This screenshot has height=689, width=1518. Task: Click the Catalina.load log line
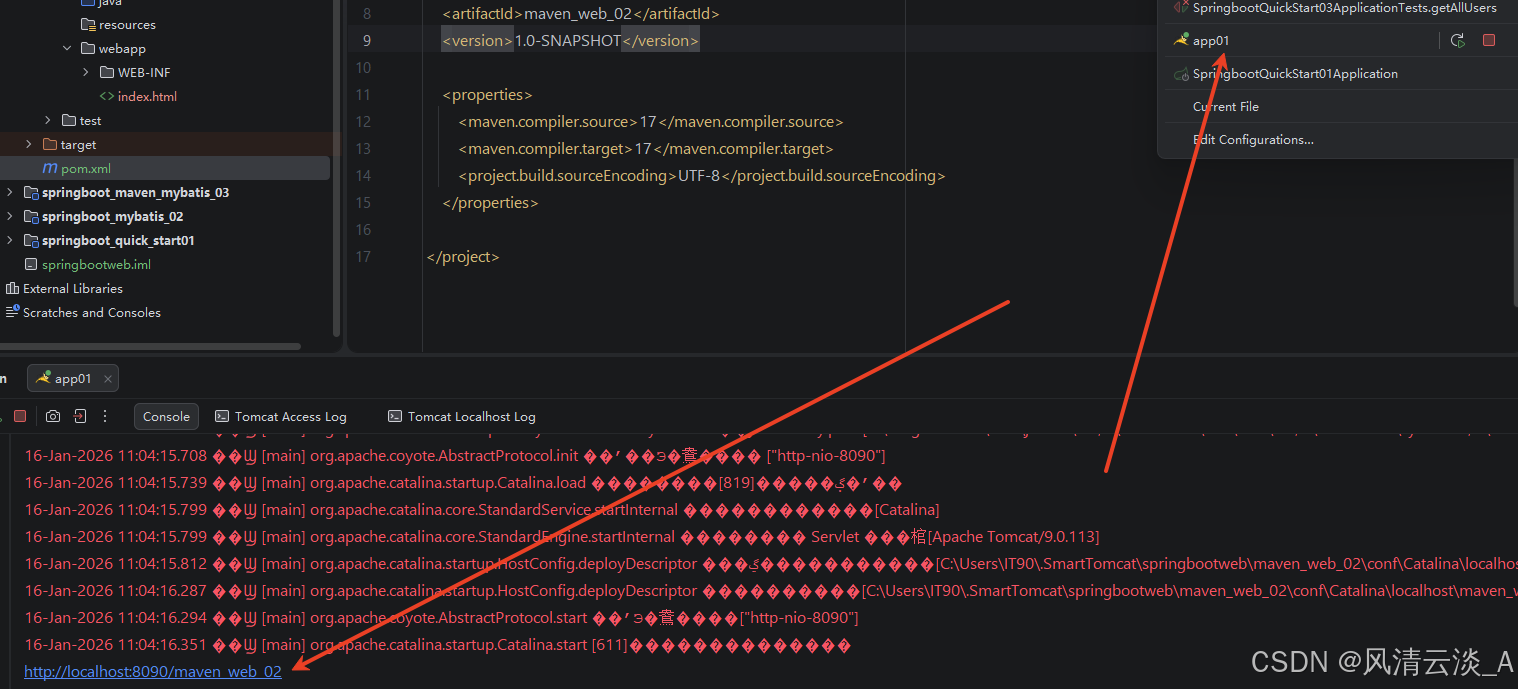click(x=463, y=483)
